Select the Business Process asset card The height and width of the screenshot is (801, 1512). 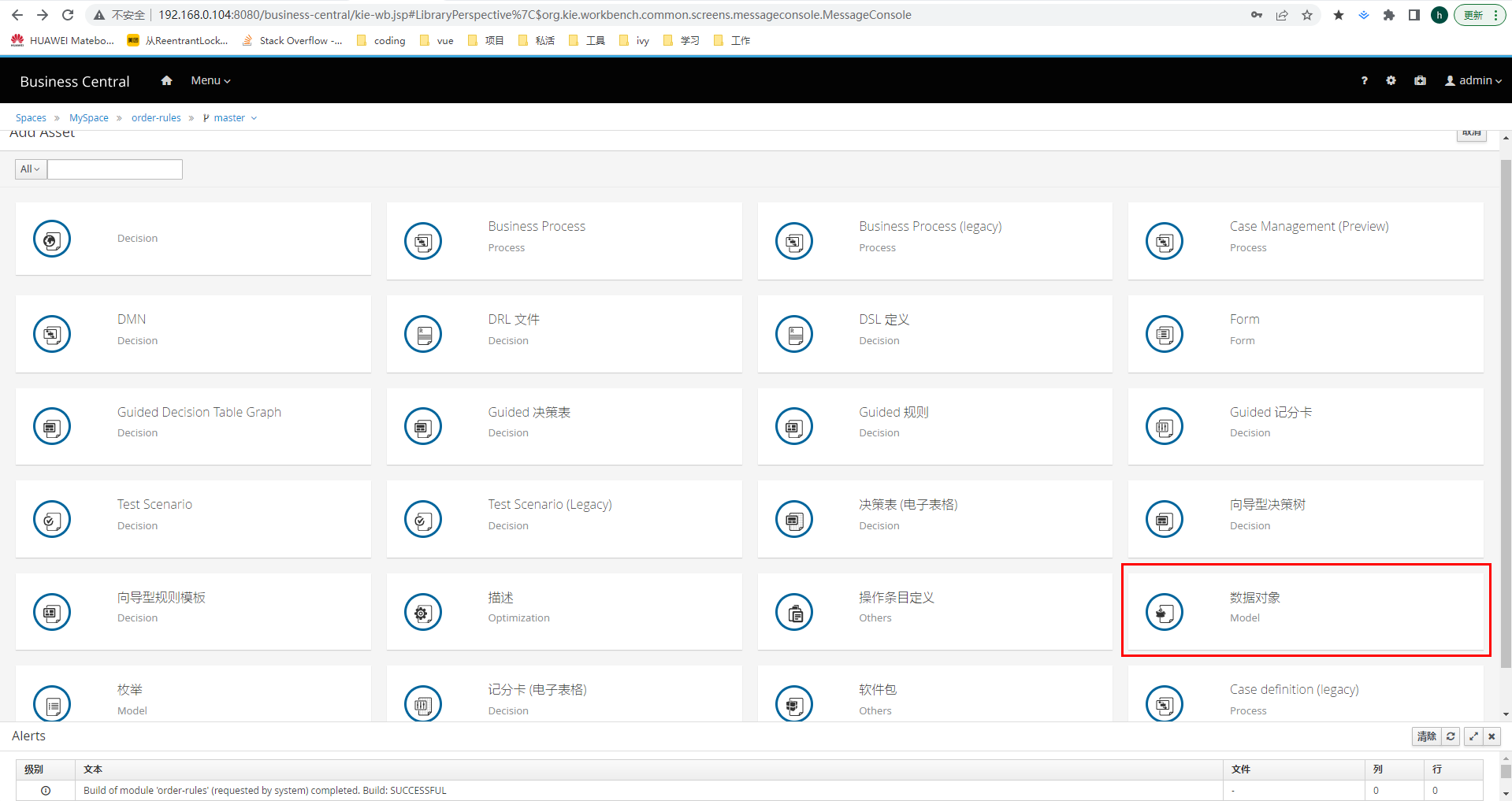click(563, 240)
